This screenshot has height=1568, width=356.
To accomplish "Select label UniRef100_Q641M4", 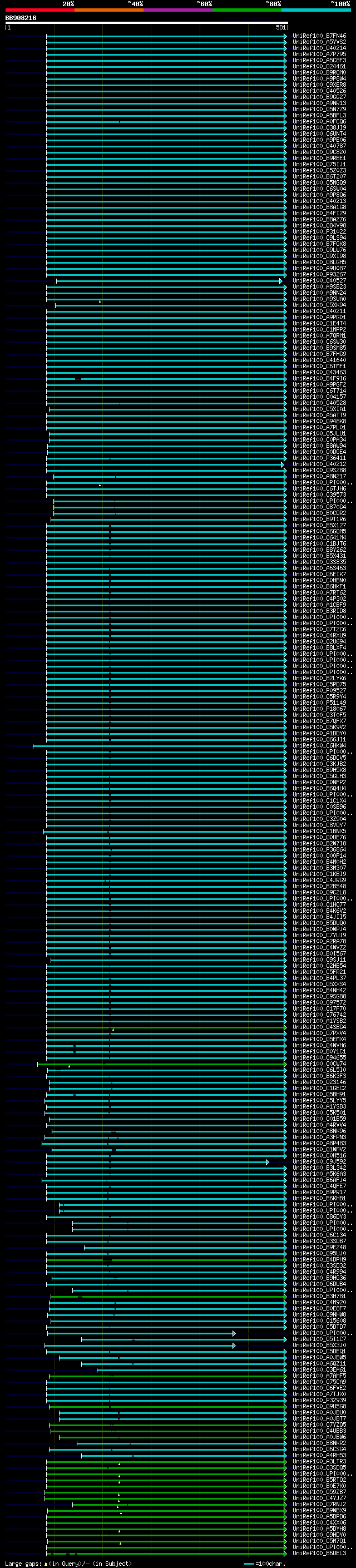I will pos(319,537).
